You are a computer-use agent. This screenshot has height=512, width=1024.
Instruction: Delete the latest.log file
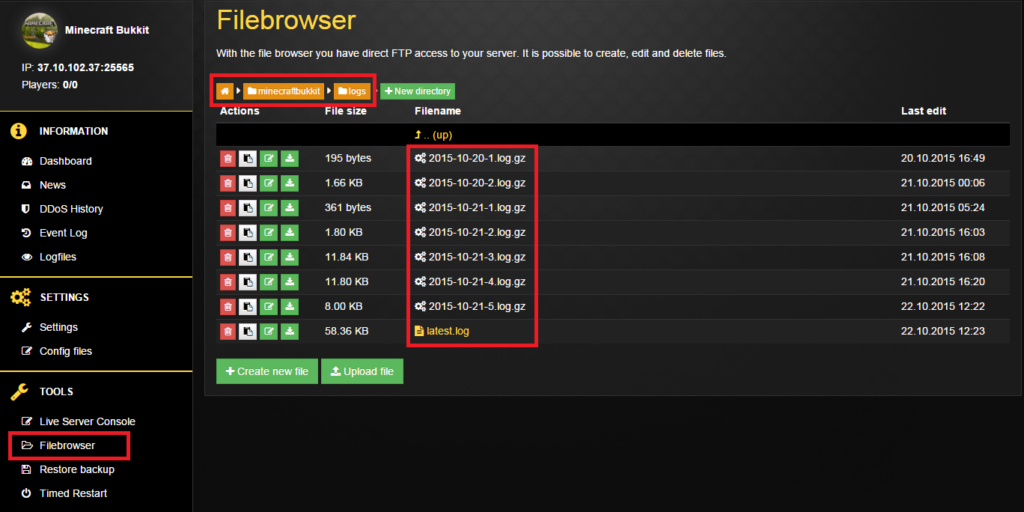pyautogui.click(x=227, y=331)
